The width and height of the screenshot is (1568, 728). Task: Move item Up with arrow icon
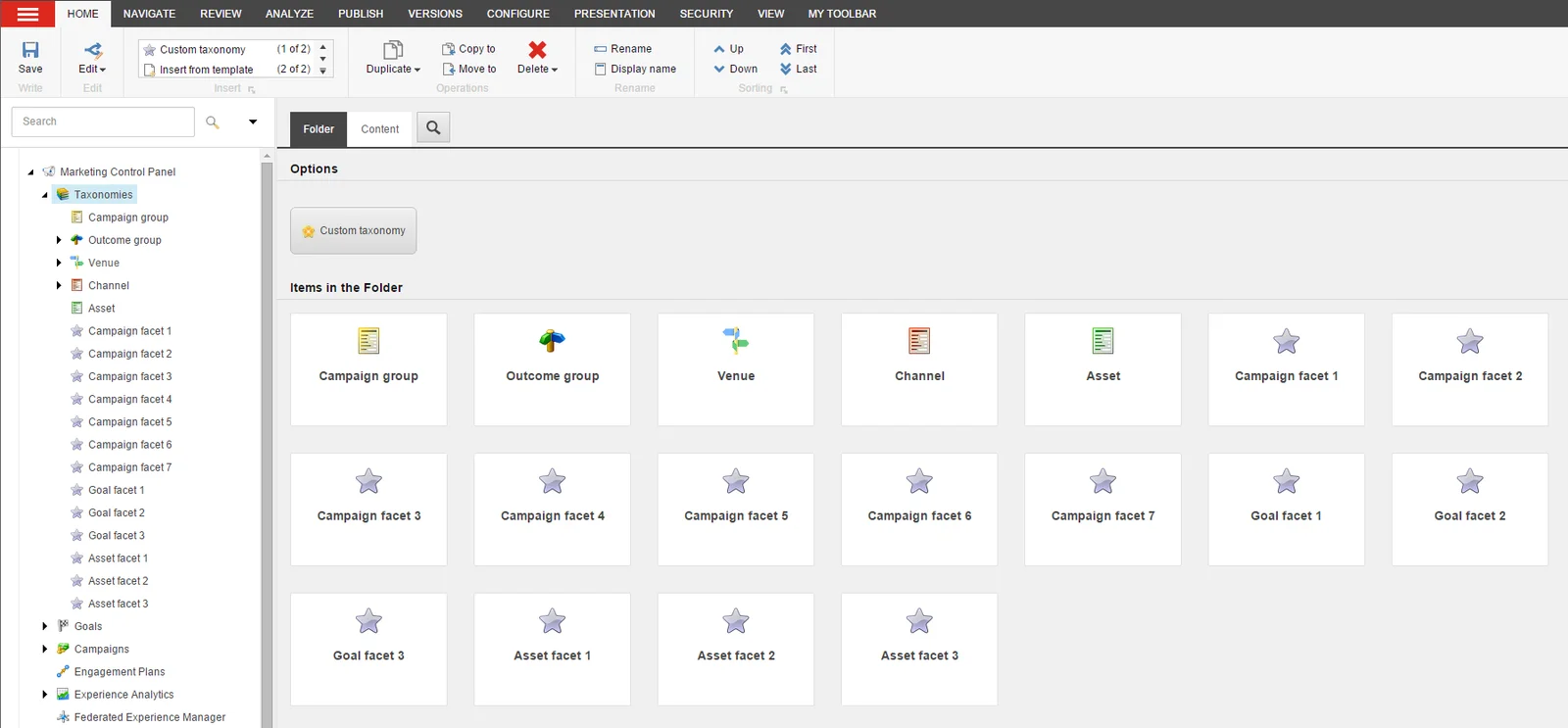point(719,49)
